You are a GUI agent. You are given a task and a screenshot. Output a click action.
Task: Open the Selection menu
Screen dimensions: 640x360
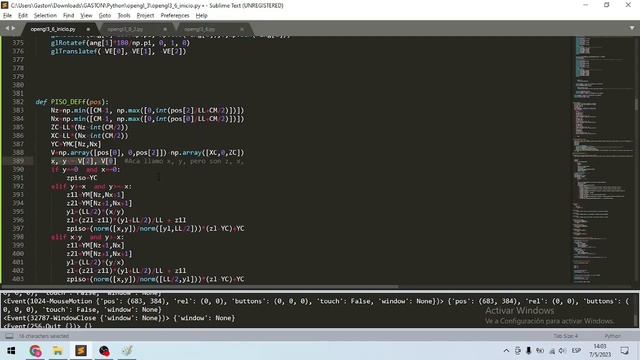pyautogui.click(x=45, y=16)
